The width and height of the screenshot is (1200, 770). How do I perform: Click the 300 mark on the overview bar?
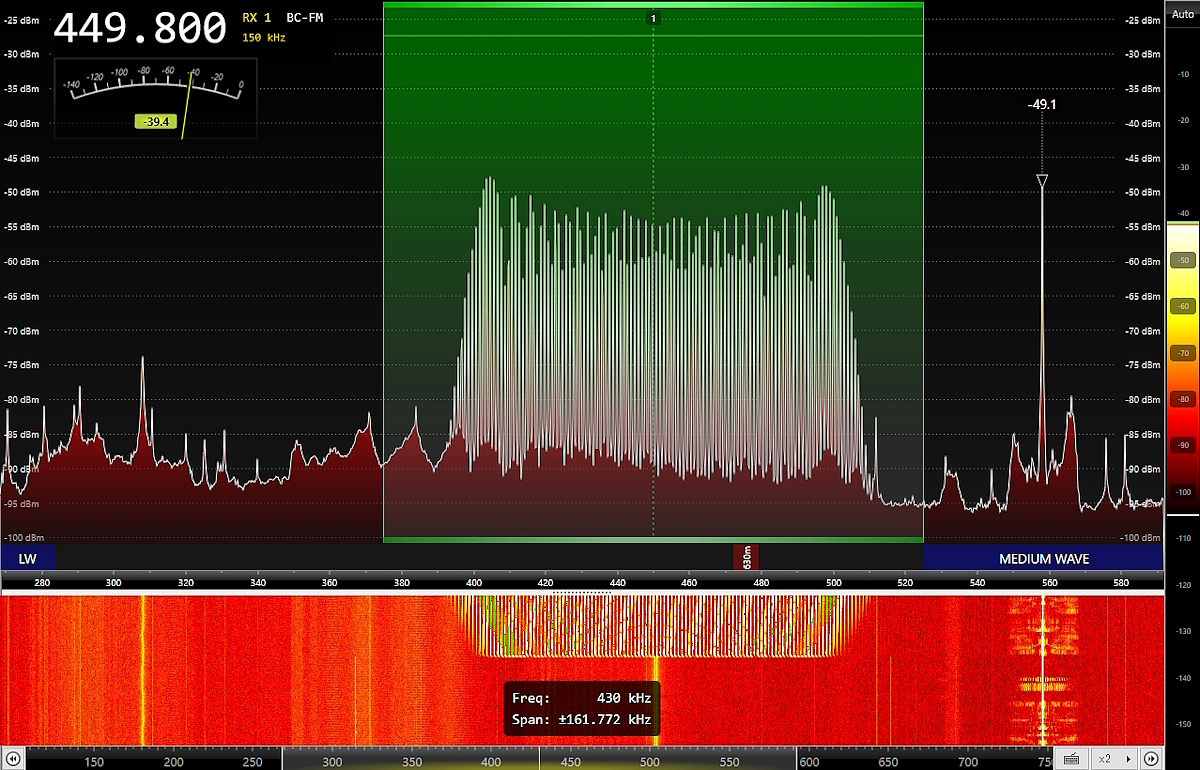pos(332,761)
